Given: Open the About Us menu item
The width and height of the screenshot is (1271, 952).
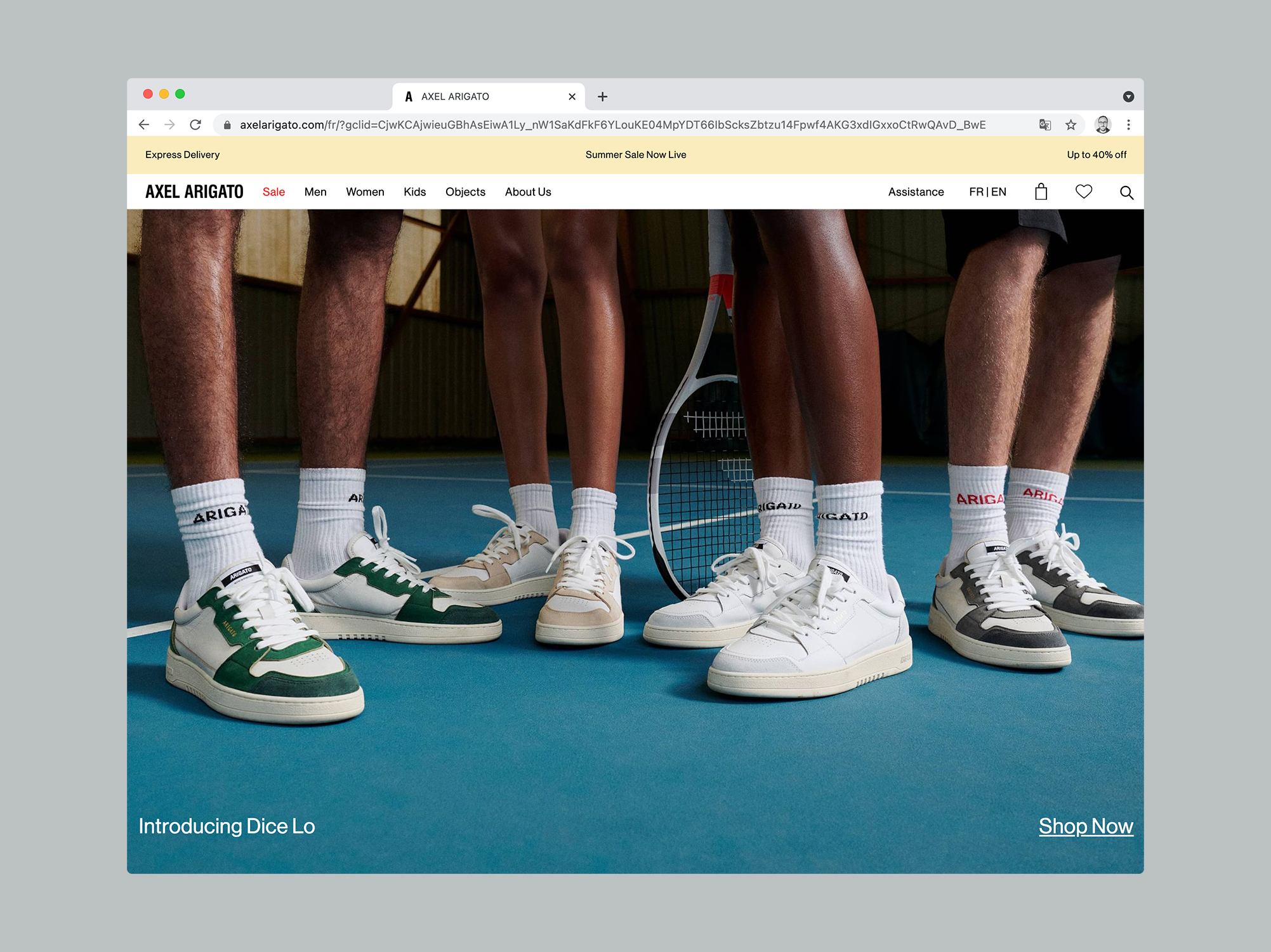Looking at the screenshot, I should [528, 192].
